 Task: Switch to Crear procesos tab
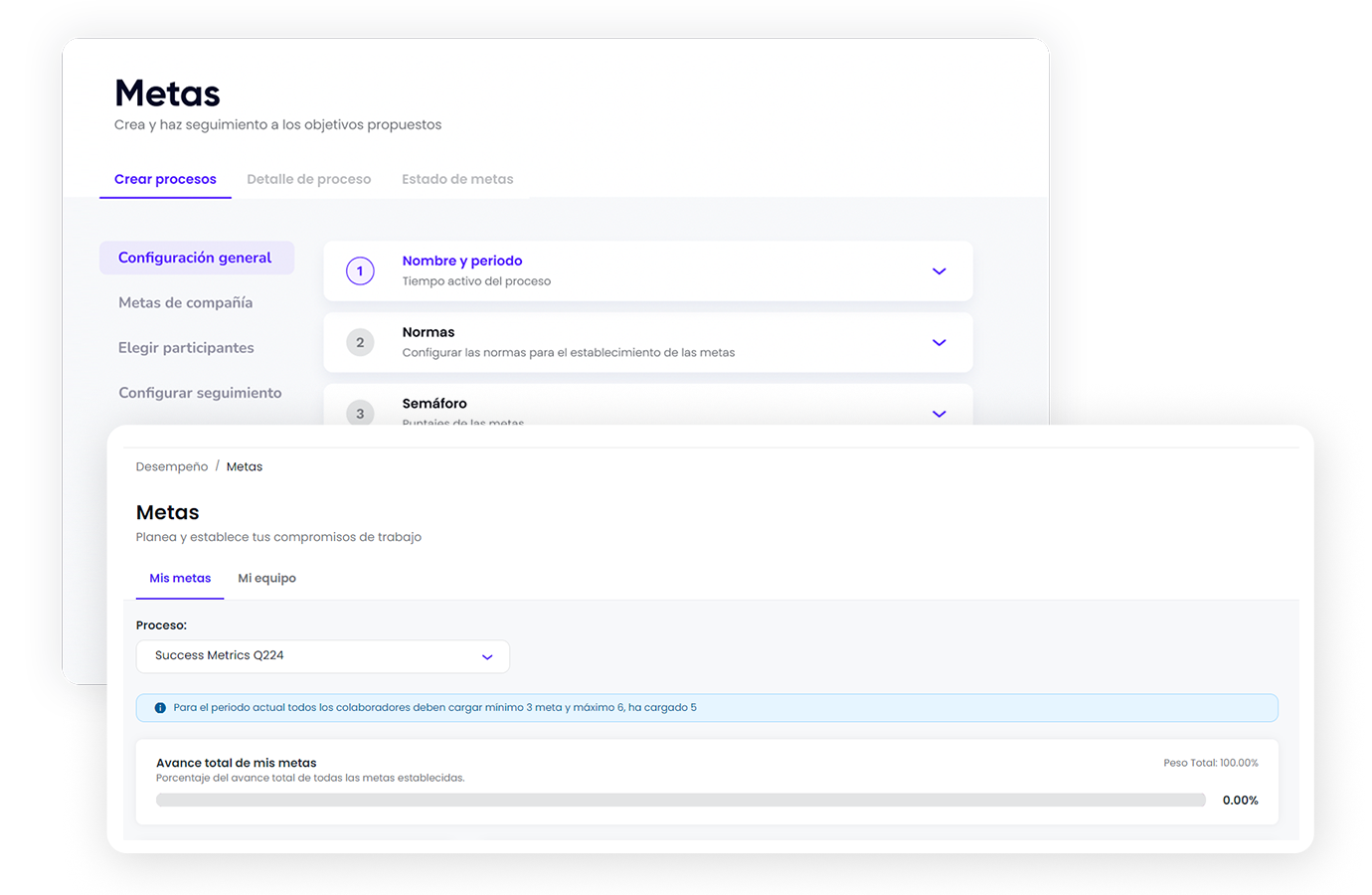(165, 179)
